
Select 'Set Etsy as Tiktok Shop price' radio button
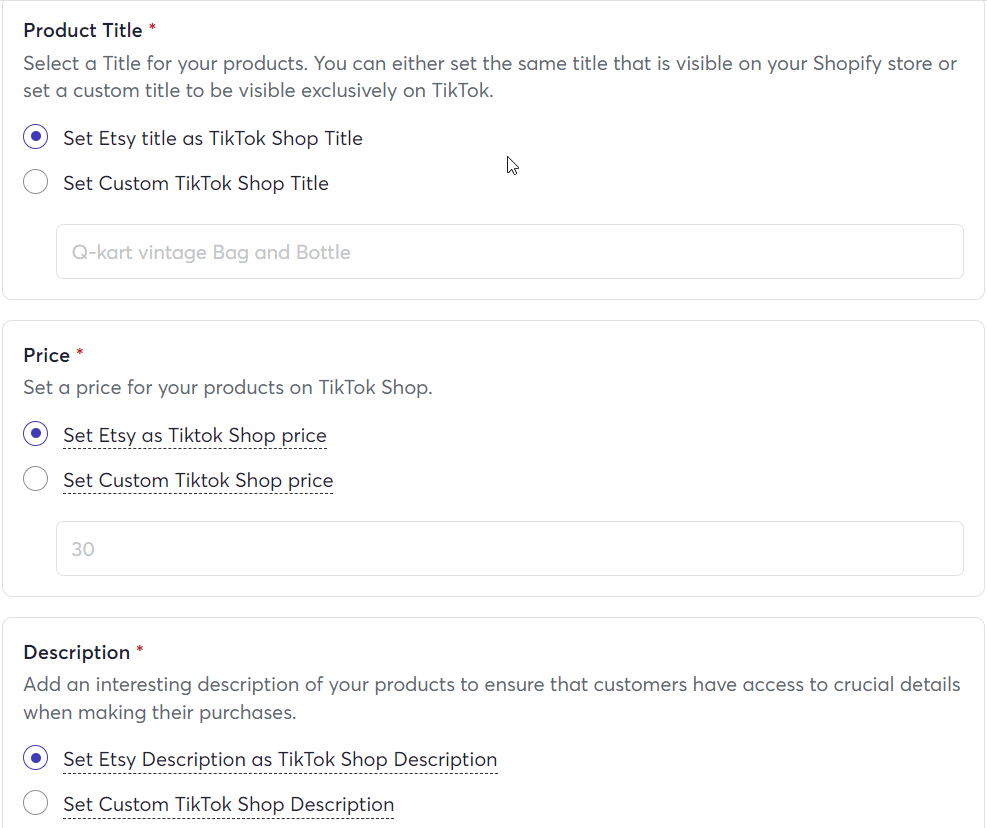click(x=36, y=434)
